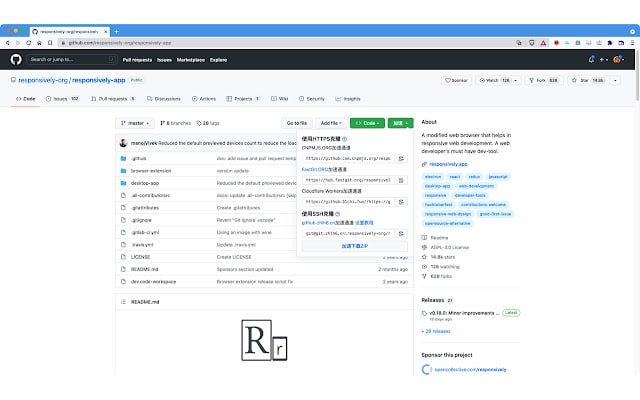Open the Add file dropdown

point(330,122)
